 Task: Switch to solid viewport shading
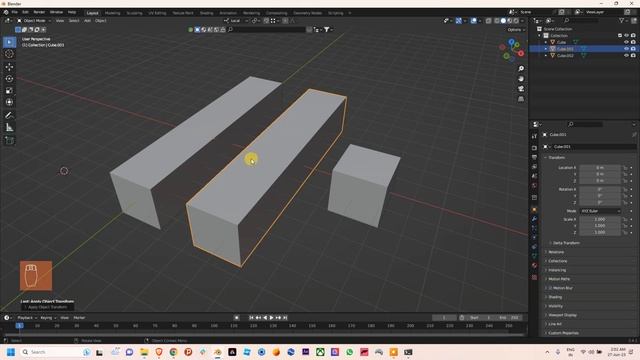pos(503,21)
